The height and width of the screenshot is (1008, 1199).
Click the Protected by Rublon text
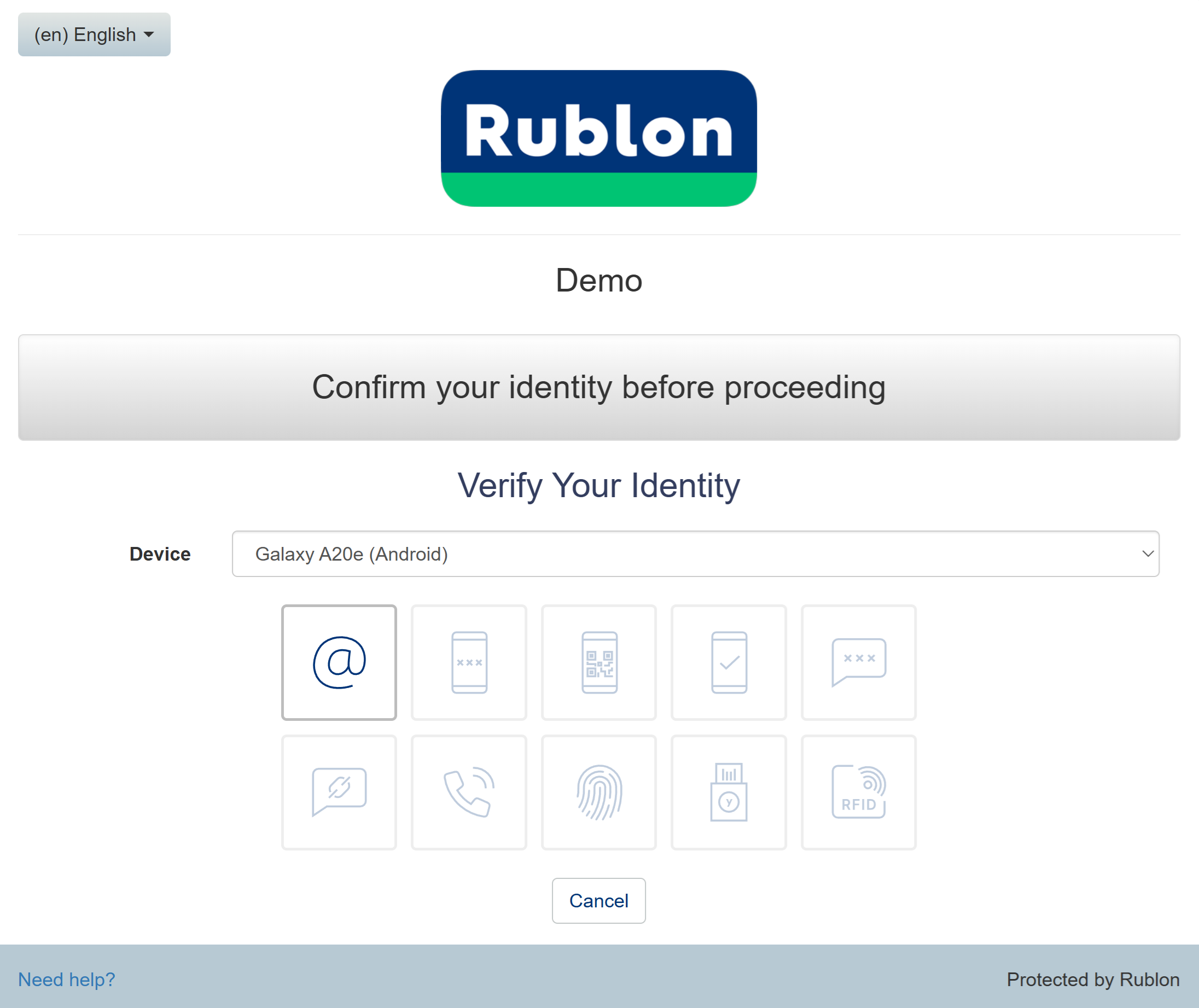(x=1092, y=980)
